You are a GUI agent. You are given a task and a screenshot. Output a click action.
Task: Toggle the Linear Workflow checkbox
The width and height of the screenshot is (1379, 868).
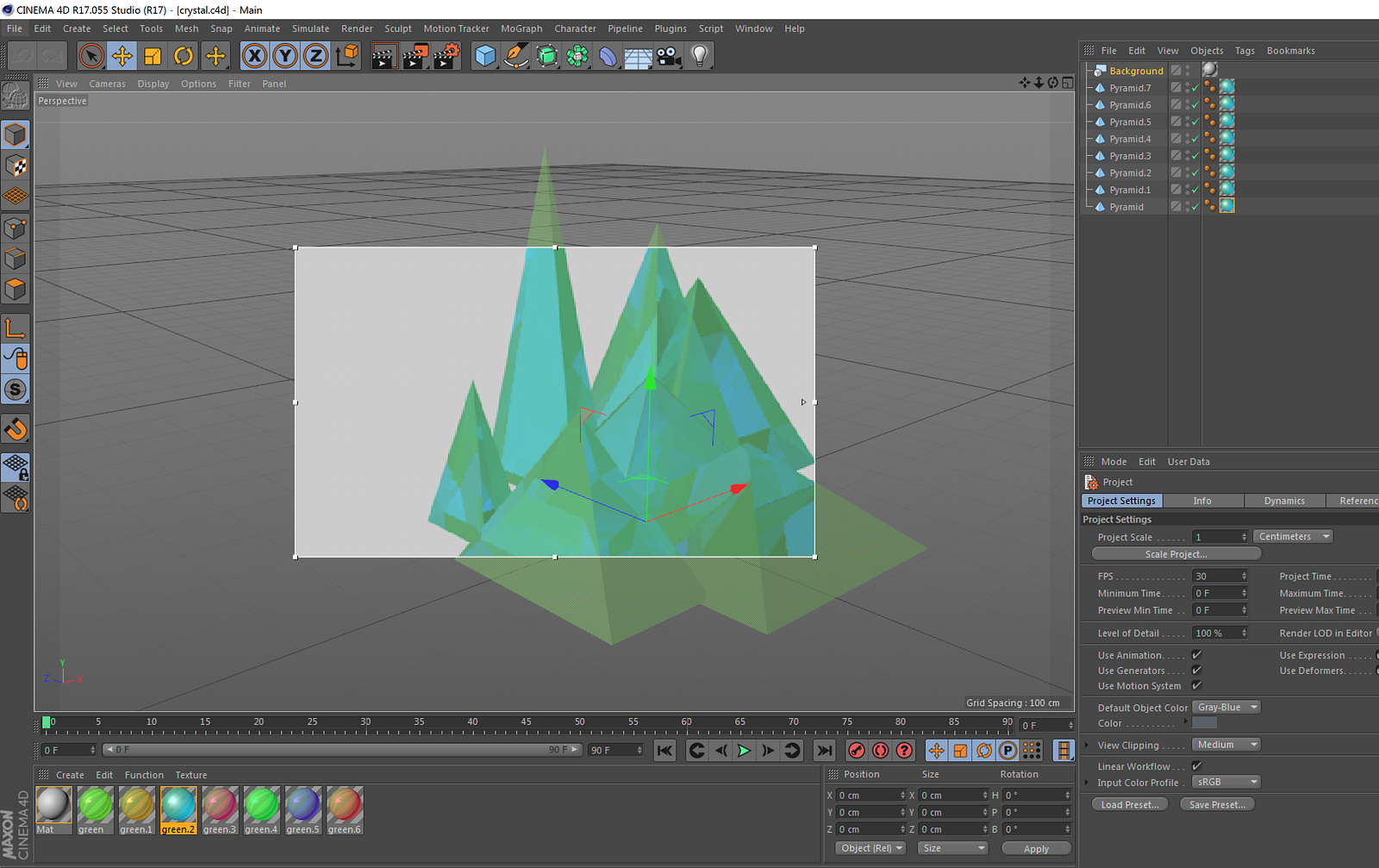(1196, 766)
